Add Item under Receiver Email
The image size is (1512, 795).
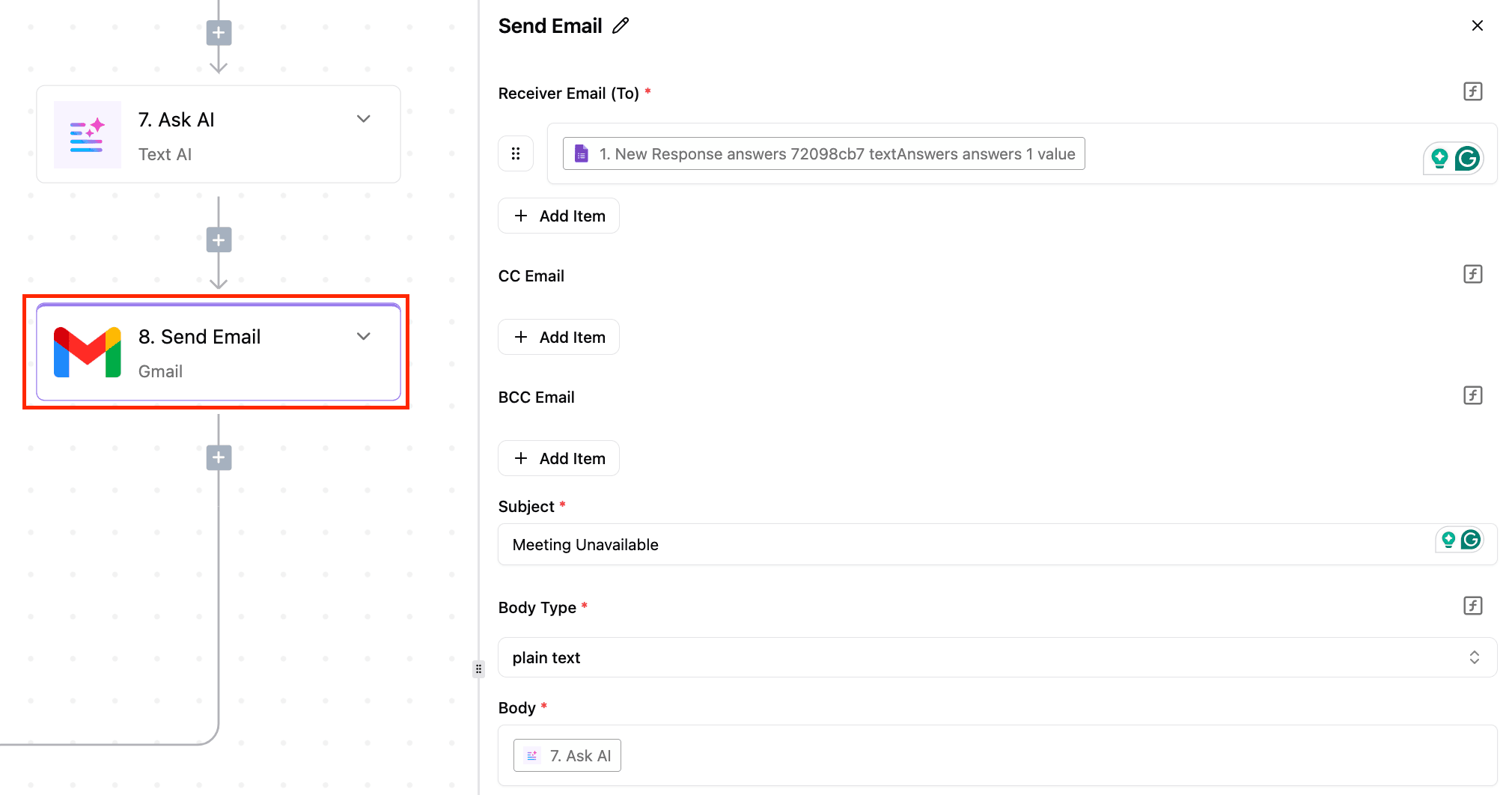click(x=558, y=216)
